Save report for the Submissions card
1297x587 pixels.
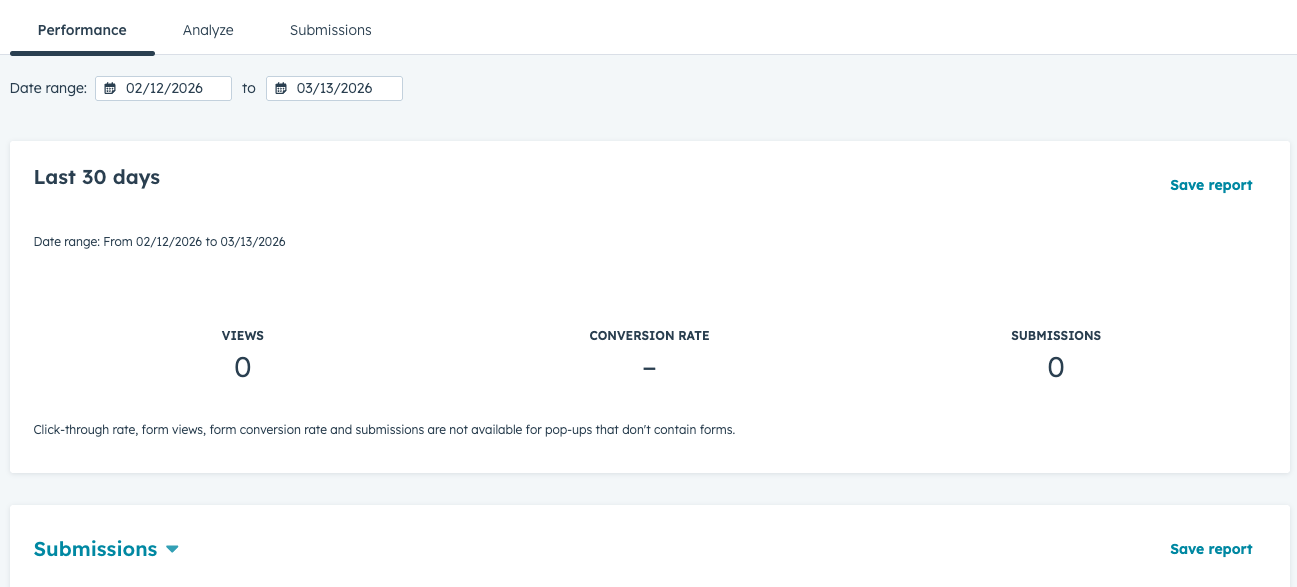point(1210,549)
